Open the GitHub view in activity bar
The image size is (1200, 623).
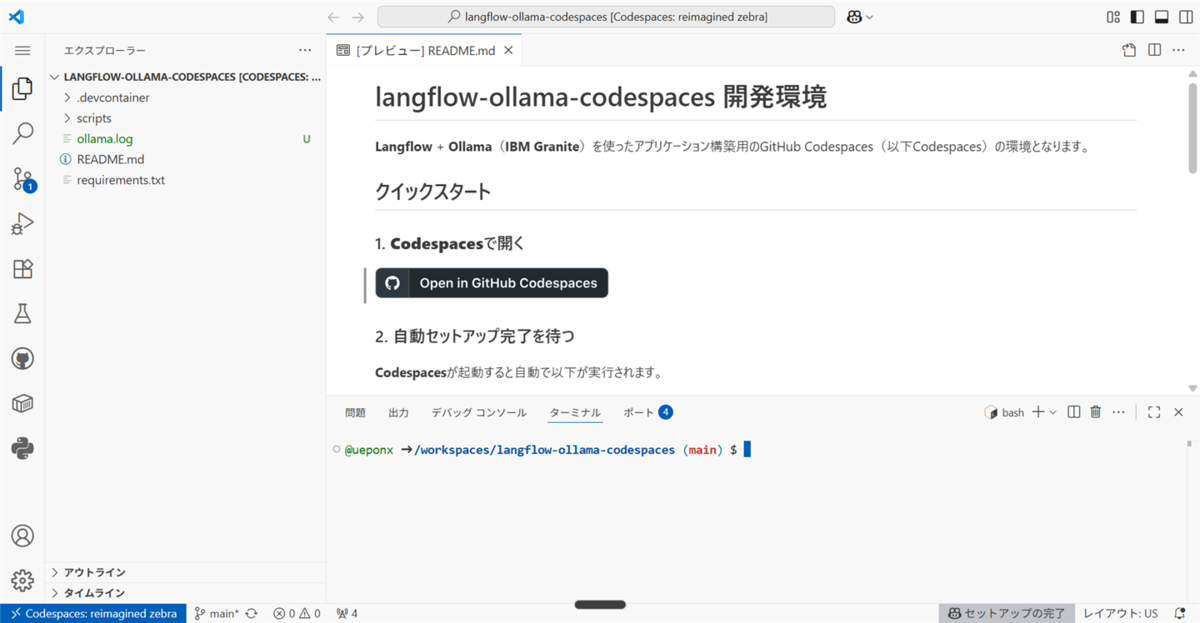coord(22,359)
